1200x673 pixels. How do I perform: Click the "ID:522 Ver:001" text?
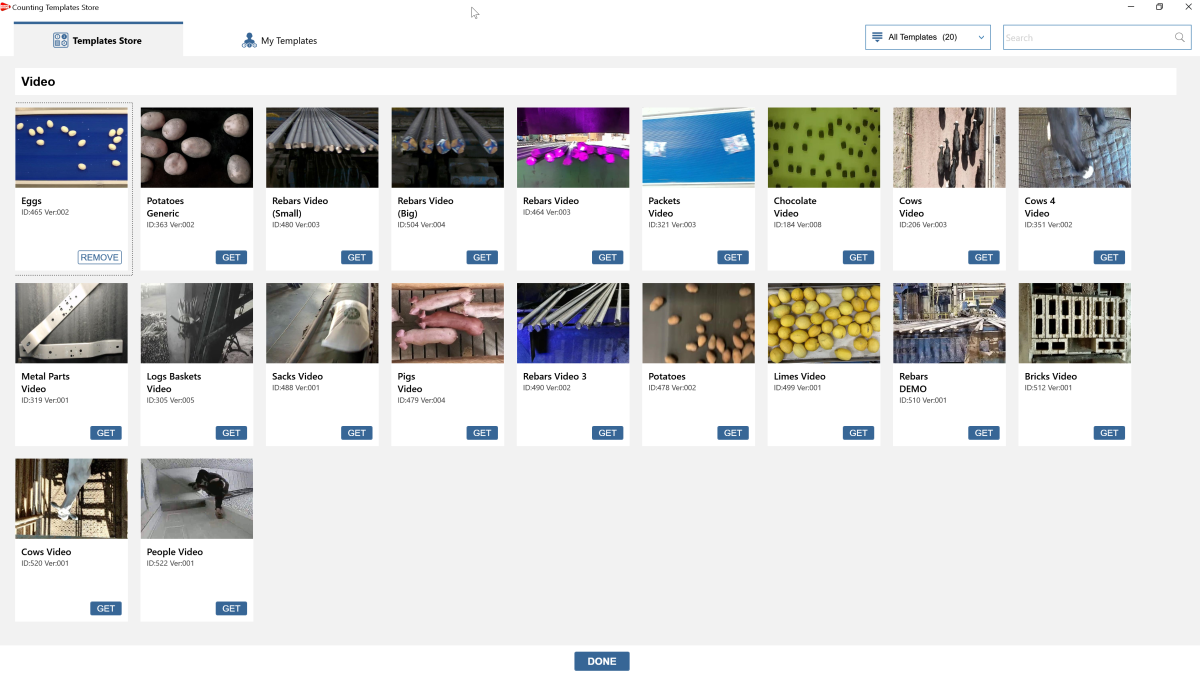pyautogui.click(x=171, y=563)
